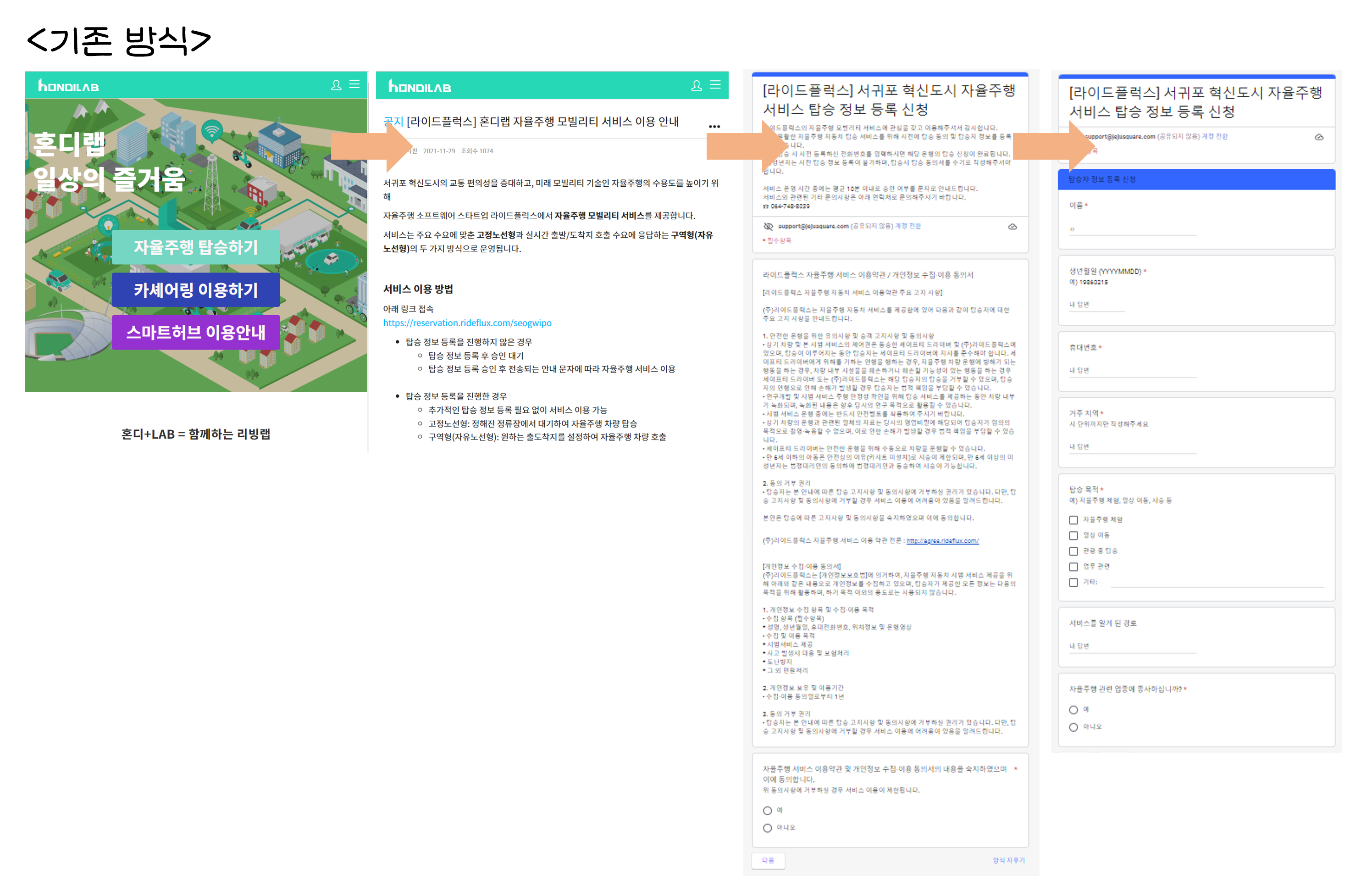The image size is (1372, 896).
Task: Click the phone number 064-748-8039 in the consent form
Action: click(789, 206)
